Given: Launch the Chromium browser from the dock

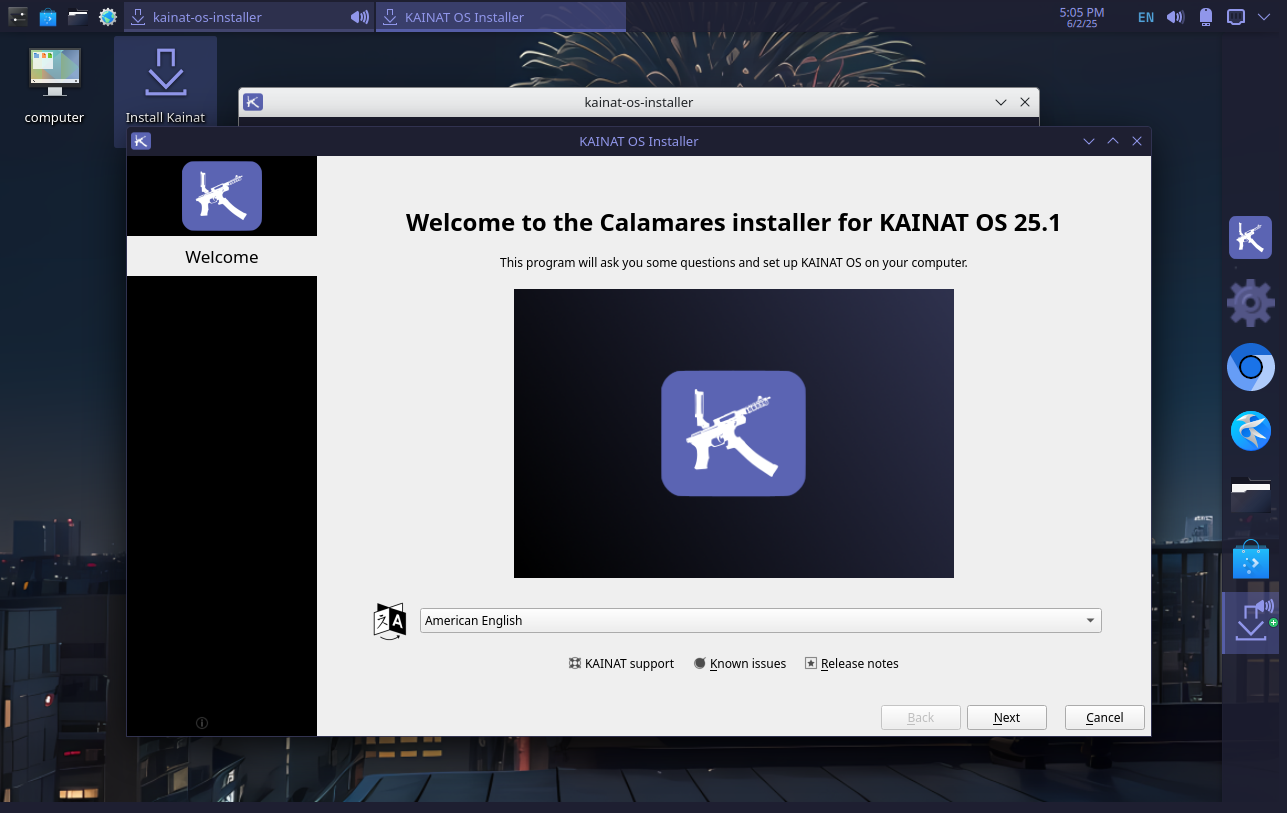Looking at the screenshot, I should (x=1250, y=367).
